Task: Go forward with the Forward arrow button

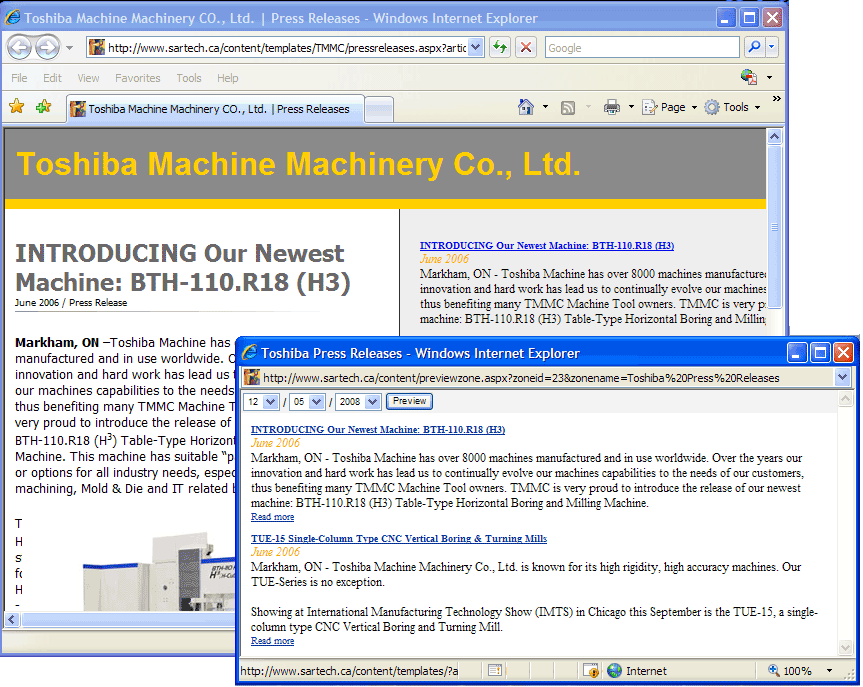Action: 47,48
